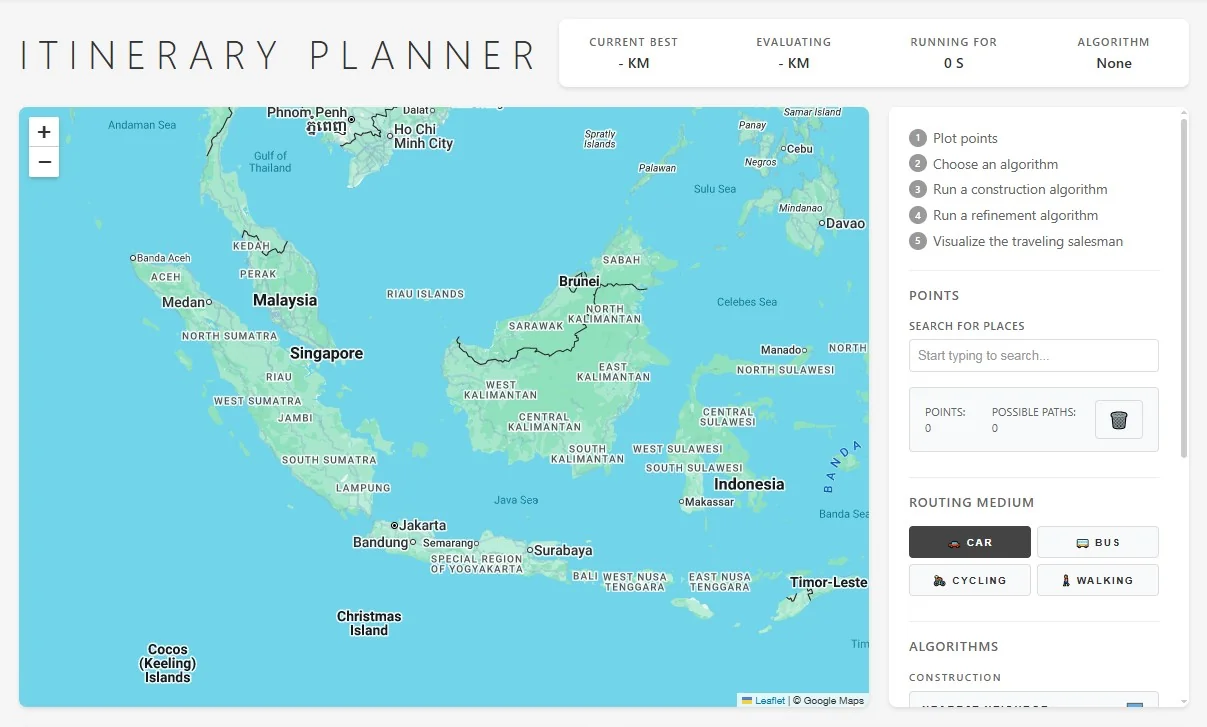Click the Manado city marker
The image size is (1207, 727).
point(803,350)
